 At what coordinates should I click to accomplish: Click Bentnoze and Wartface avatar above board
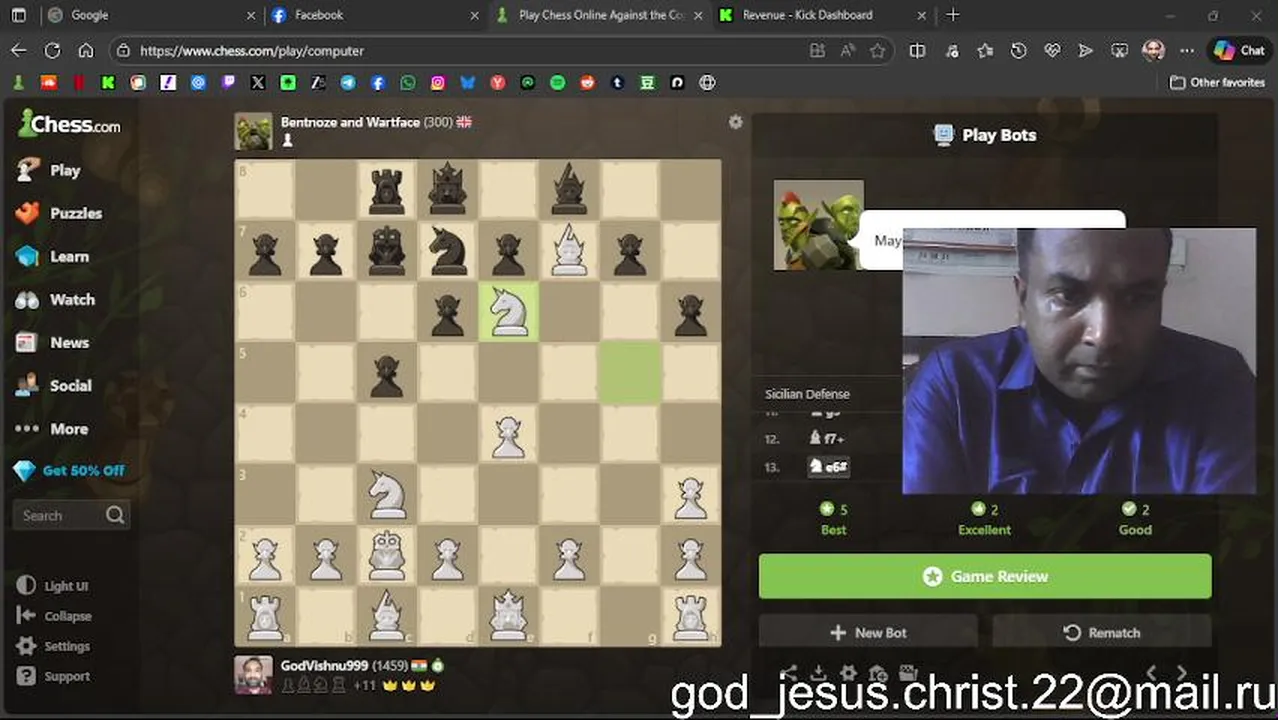[x=253, y=131]
